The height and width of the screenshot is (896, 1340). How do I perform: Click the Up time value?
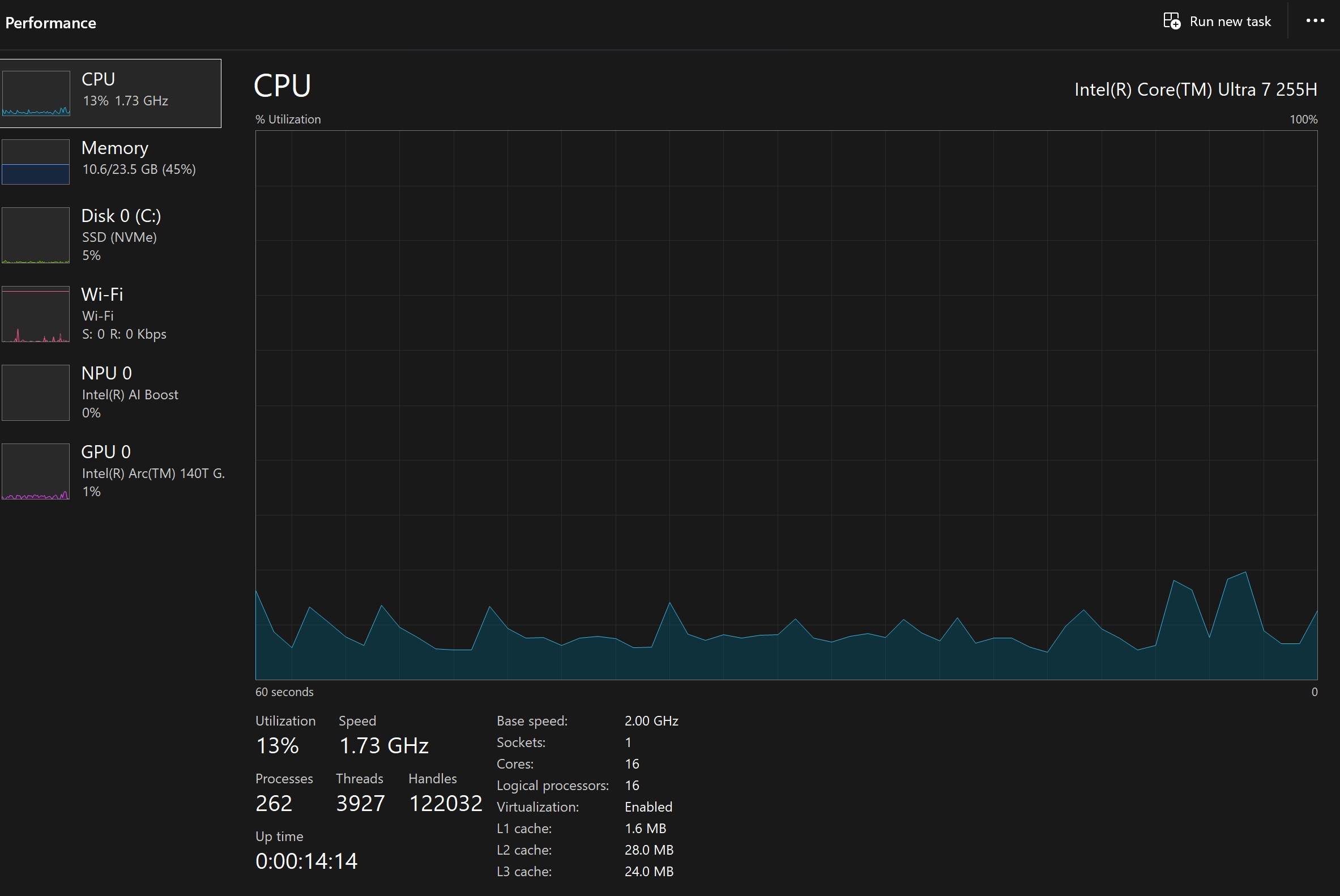(306, 861)
